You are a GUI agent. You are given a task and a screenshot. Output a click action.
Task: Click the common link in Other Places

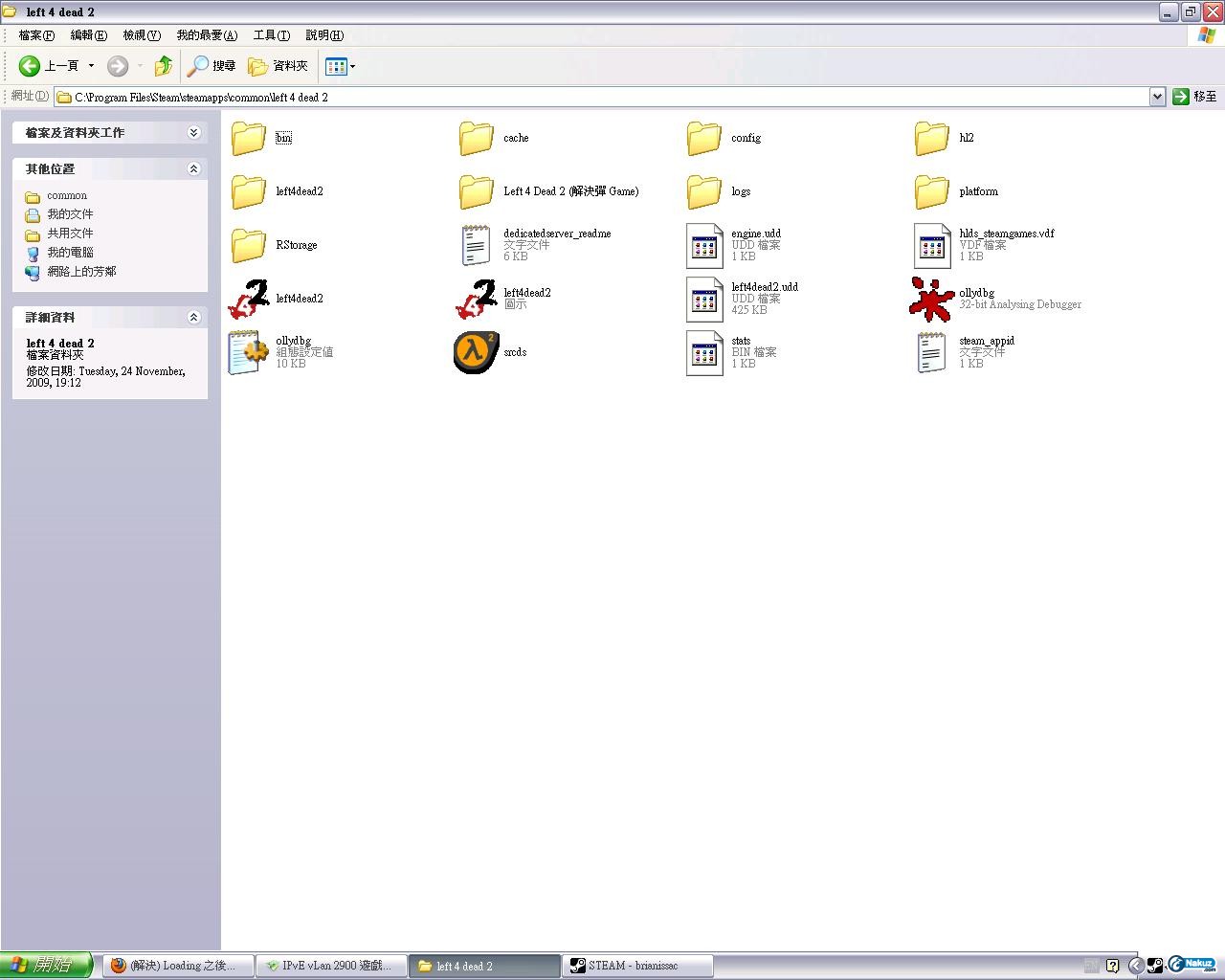(x=67, y=196)
